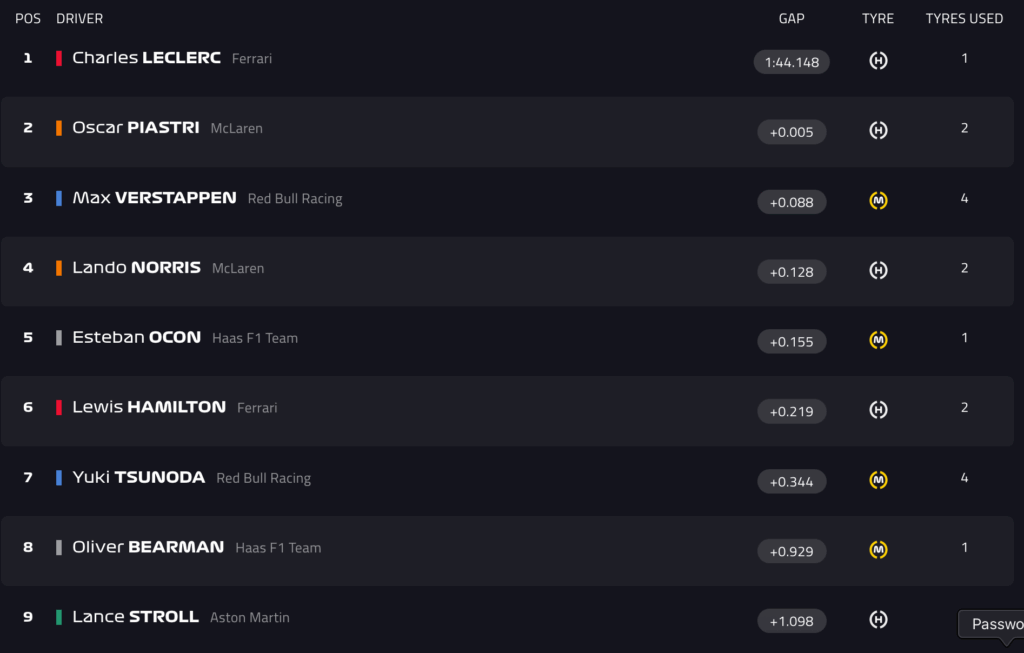The image size is (1024, 653).
Task: Open Max Verstappen's driver entry
Action: pos(154,198)
